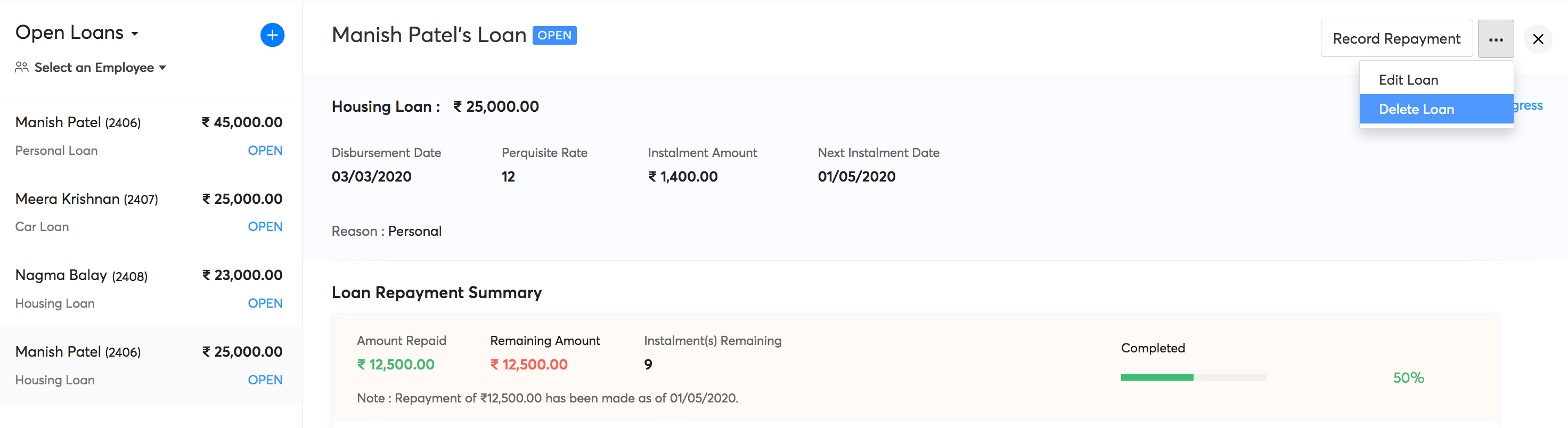Click the Record Repayment button
Screen dimensions: 1568x428
pyautogui.click(x=1396, y=39)
